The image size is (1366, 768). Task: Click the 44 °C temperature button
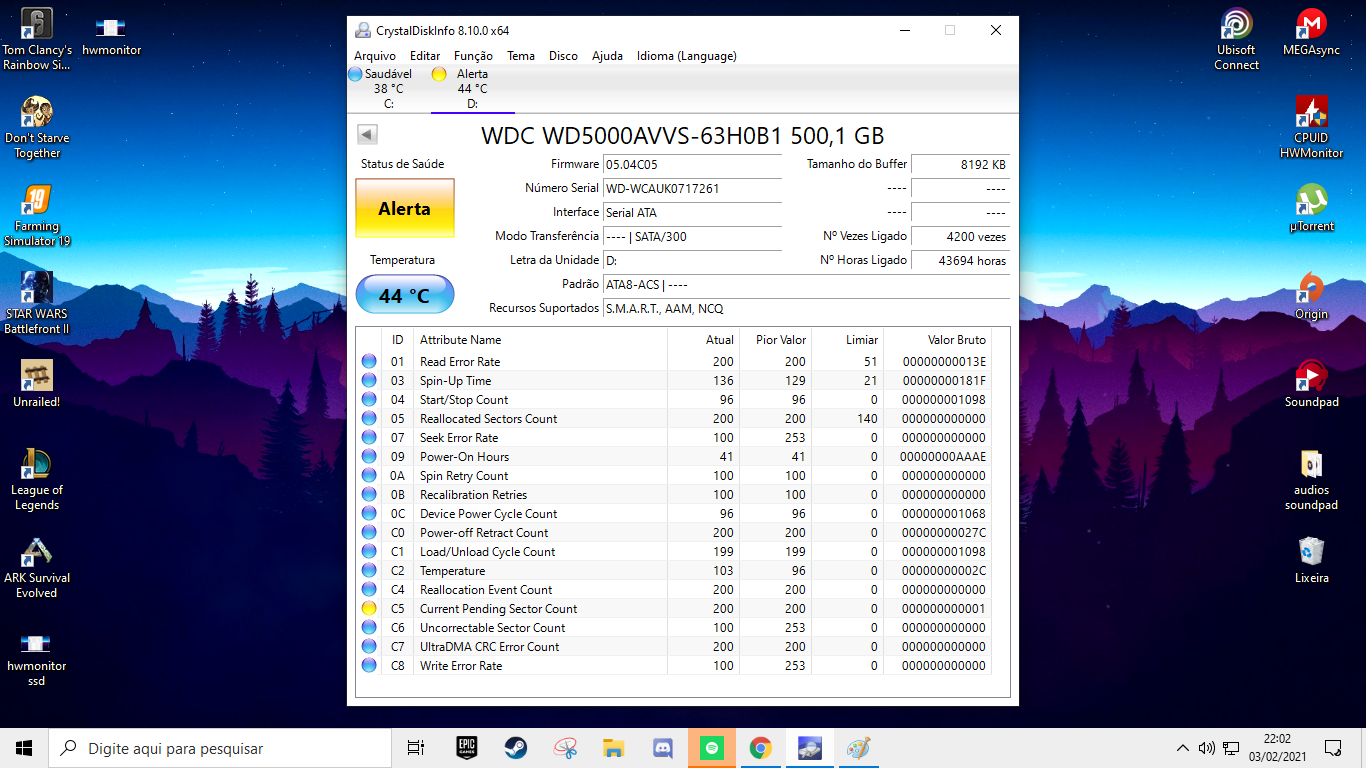(x=405, y=296)
